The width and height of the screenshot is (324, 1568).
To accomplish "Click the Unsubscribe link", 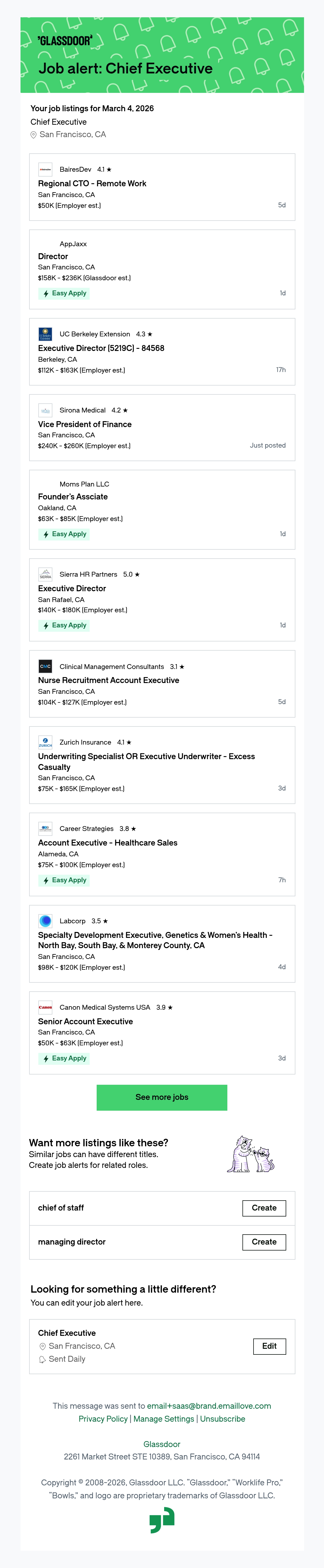I will coord(223,1419).
